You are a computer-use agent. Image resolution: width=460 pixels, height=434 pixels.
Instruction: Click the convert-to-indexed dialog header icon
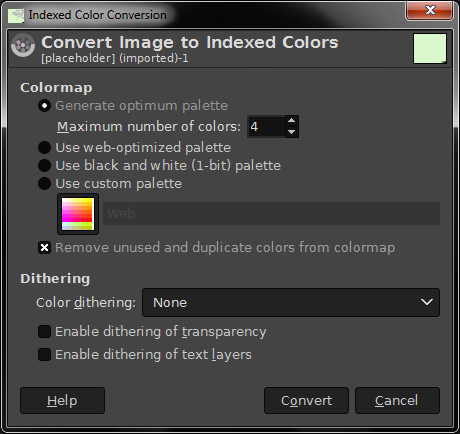[x=23, y=45]
